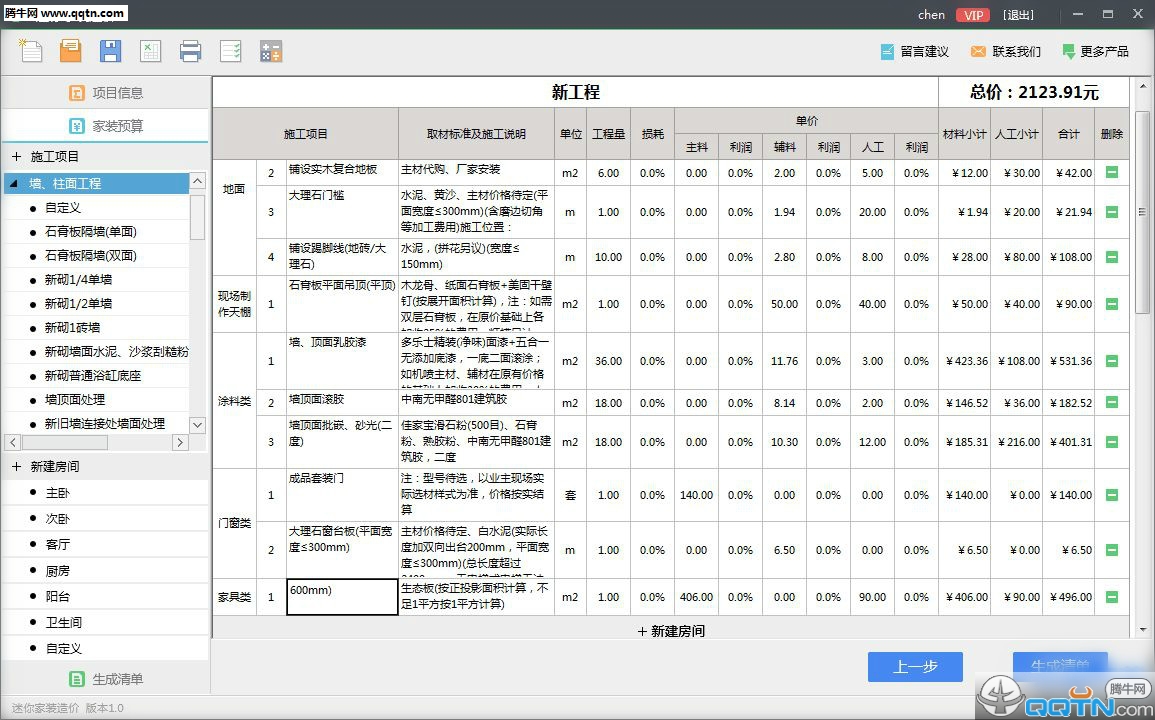Select 石膏板隔墙(单面) item
Screen dimensions: 1155x720
(x=91, y=231)
